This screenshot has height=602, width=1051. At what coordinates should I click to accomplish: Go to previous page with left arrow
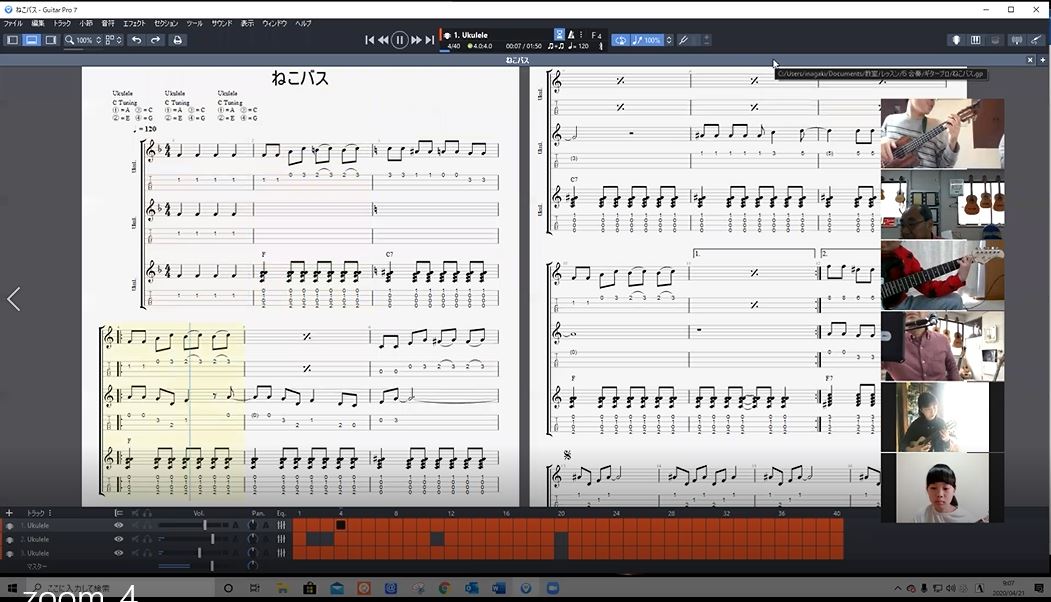pos(13,299)
